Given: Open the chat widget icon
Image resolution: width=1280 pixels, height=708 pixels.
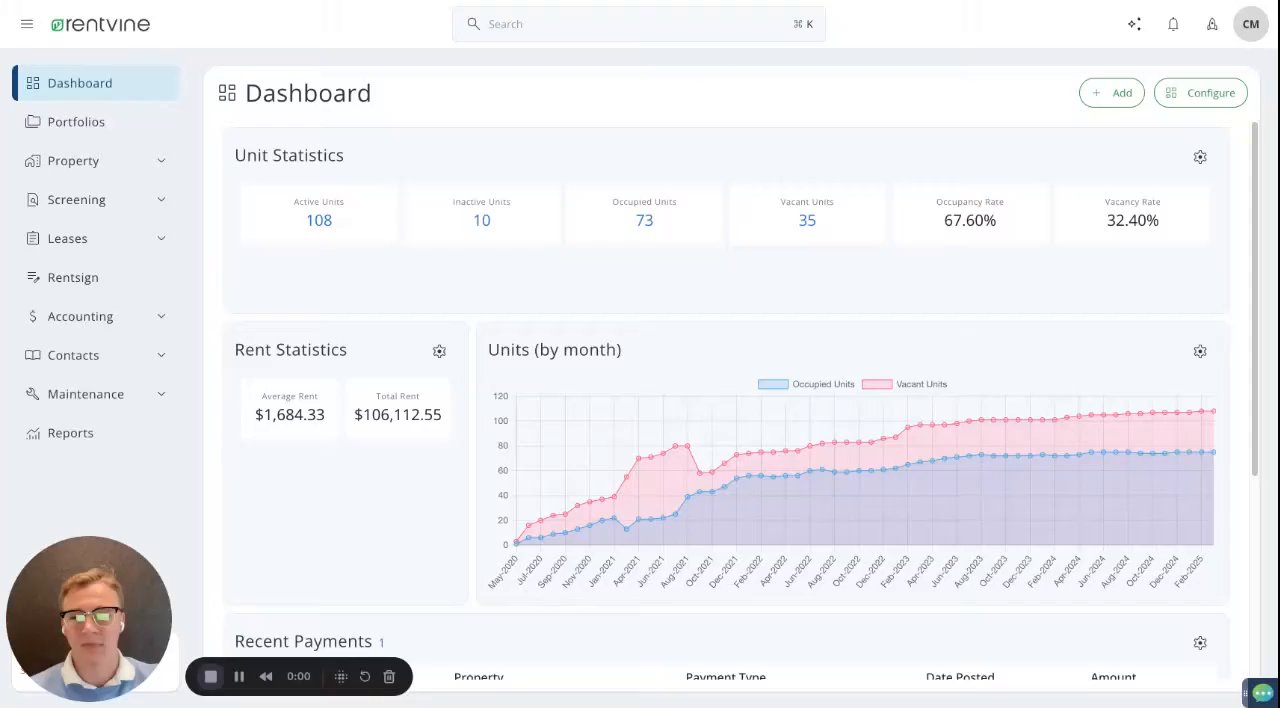Looking at the screenshot, I should point(1262,692).
